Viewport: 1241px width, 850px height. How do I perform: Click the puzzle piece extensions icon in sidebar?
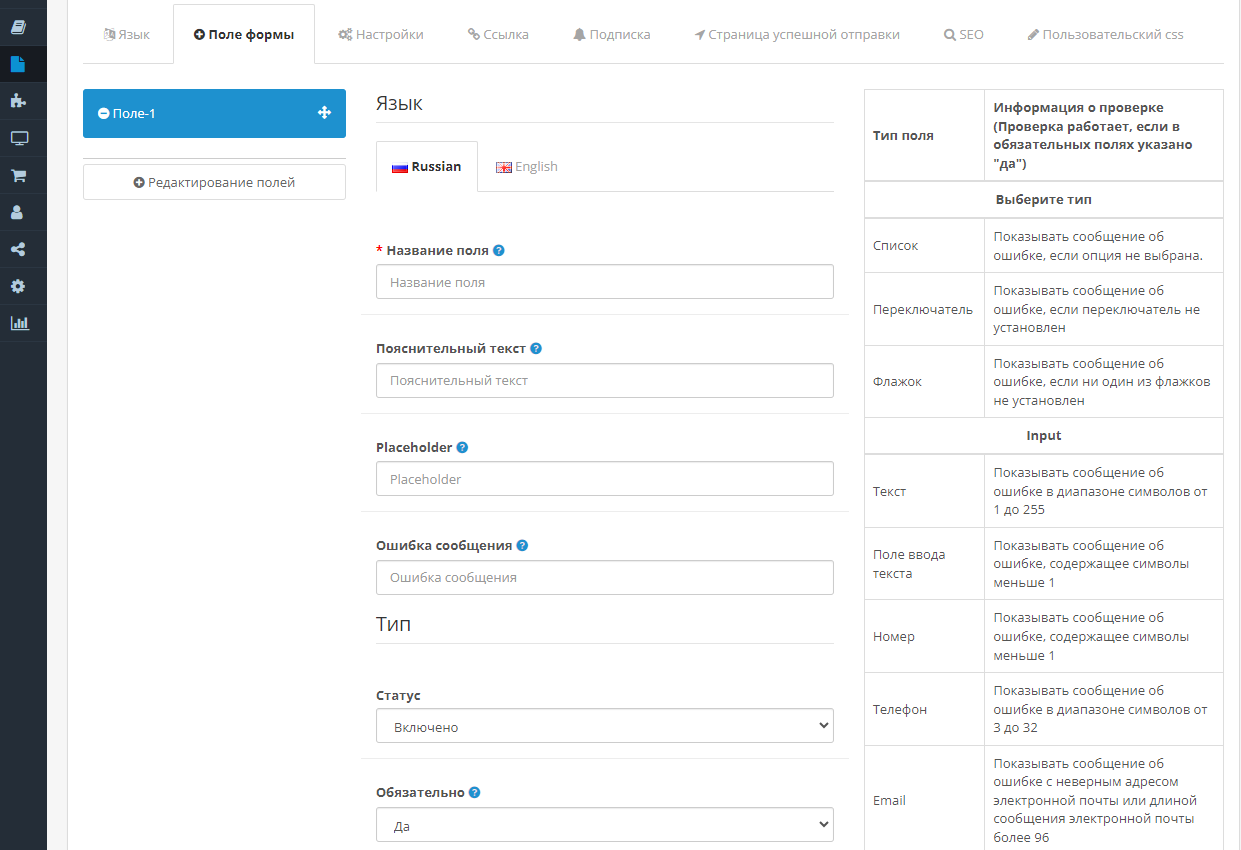coord(18,101)
